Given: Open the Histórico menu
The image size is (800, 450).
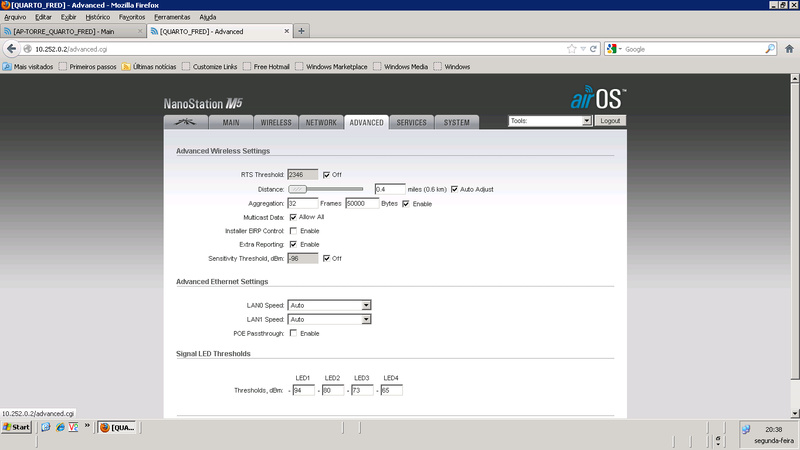Looking at the screenshot, I should (97, 17).
